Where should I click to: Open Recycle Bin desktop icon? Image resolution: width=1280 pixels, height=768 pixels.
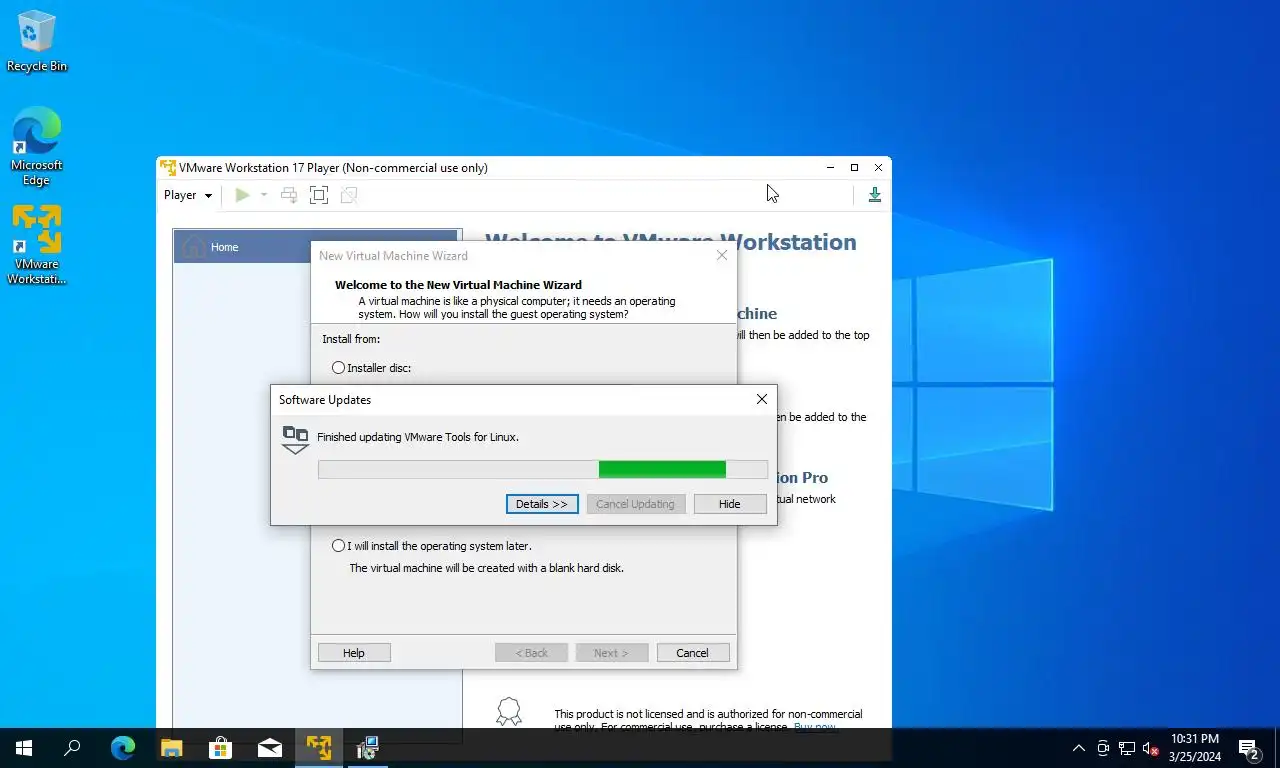(37, 42)
